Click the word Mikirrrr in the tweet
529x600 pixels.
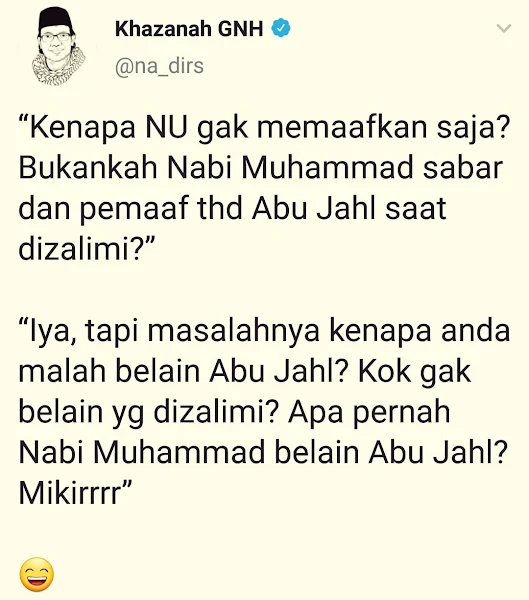coord(75,492)
